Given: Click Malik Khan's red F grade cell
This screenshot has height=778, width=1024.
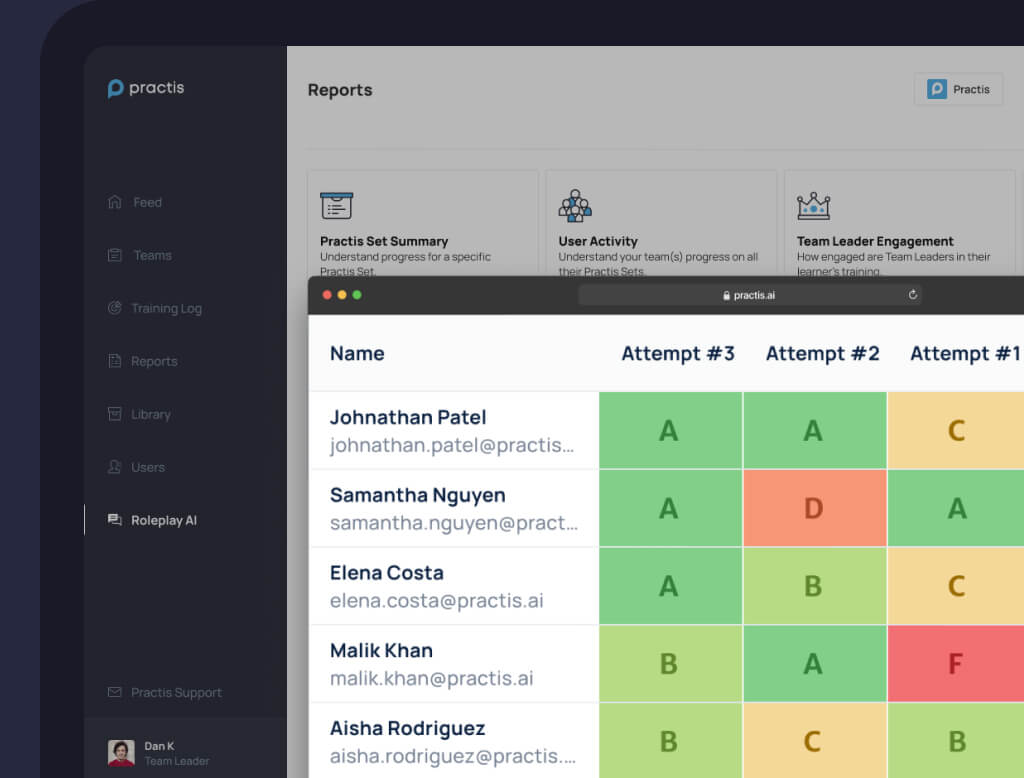Looking at the screenshot, I should pyautogui.click(x=955, y=664).
